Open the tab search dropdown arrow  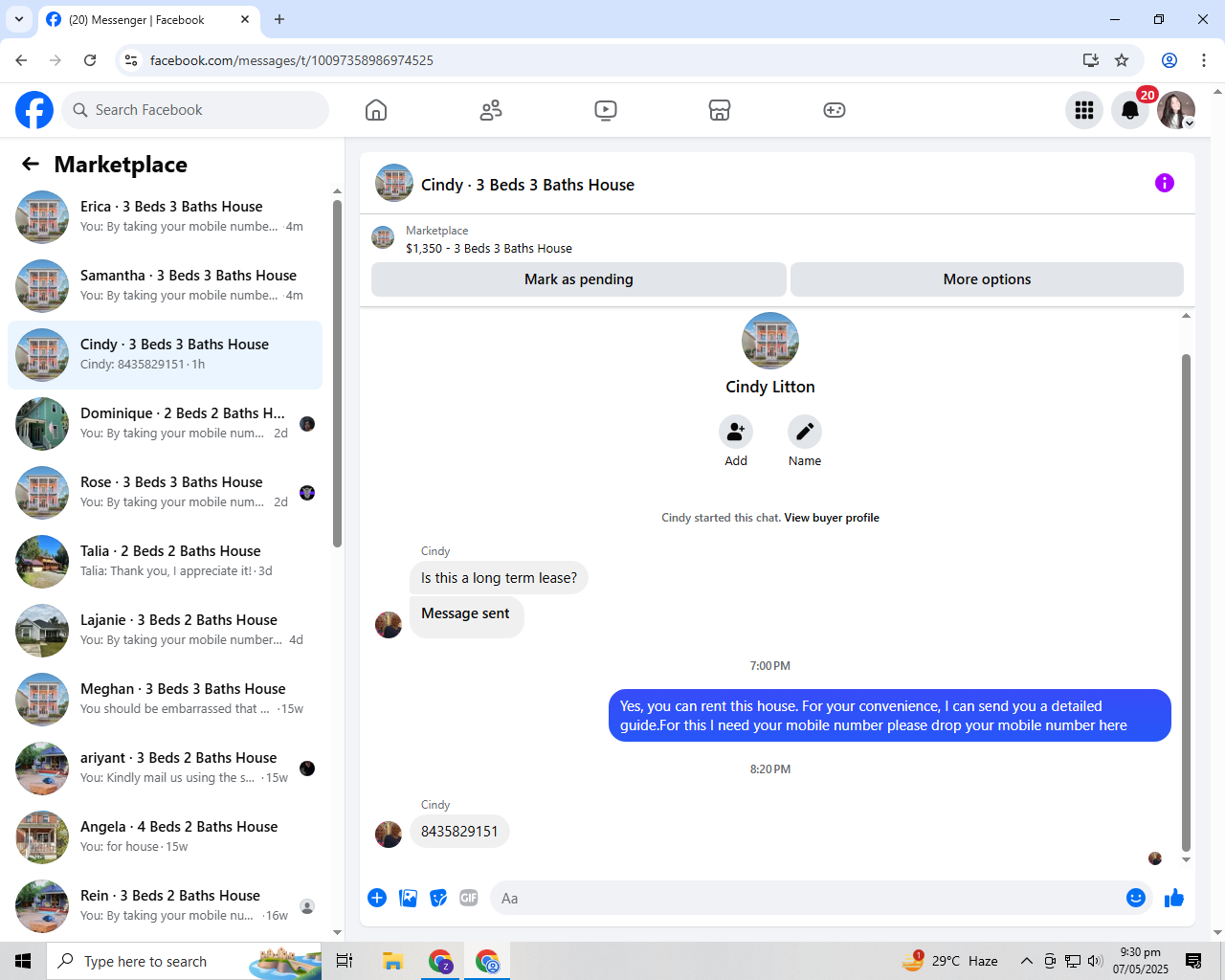point(19,19)
